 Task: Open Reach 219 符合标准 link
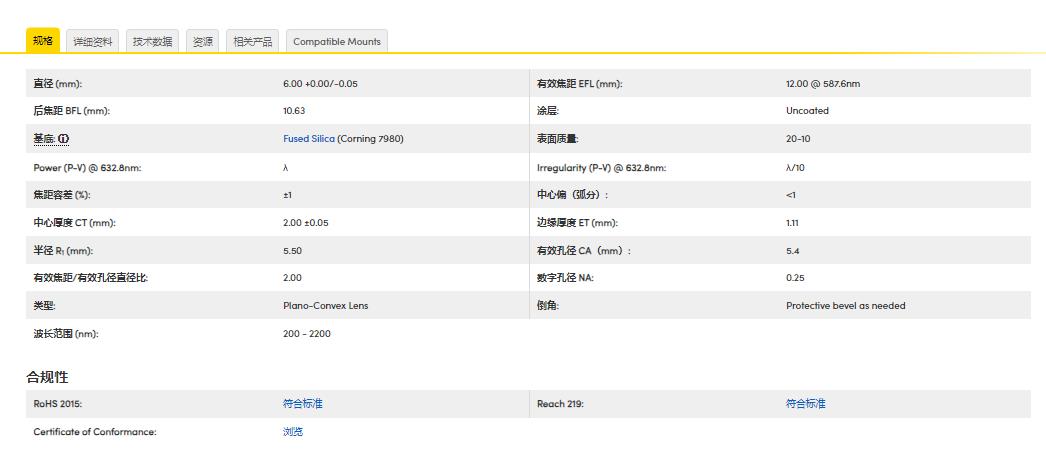(x=806, y=403)
